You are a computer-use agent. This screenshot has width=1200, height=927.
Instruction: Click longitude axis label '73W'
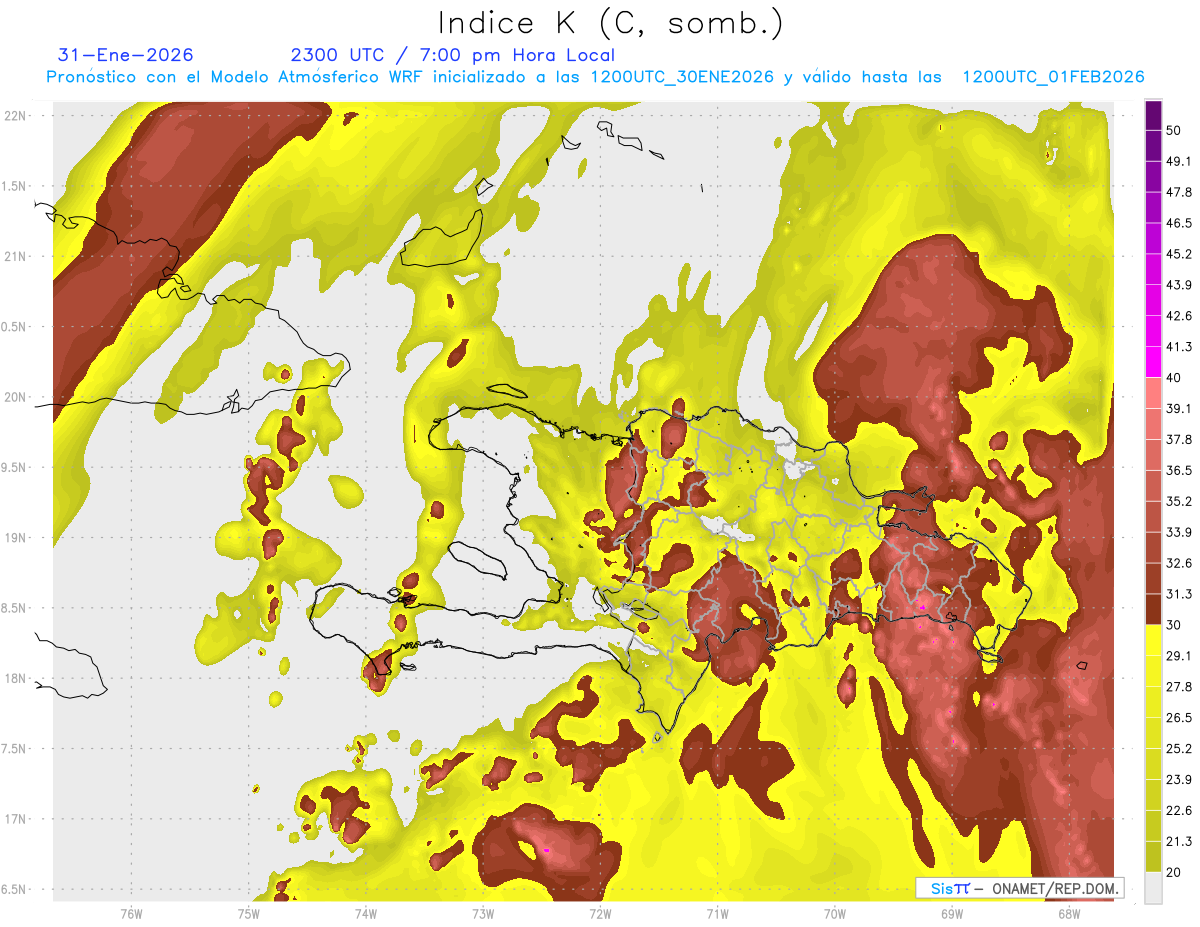[482, 913]
